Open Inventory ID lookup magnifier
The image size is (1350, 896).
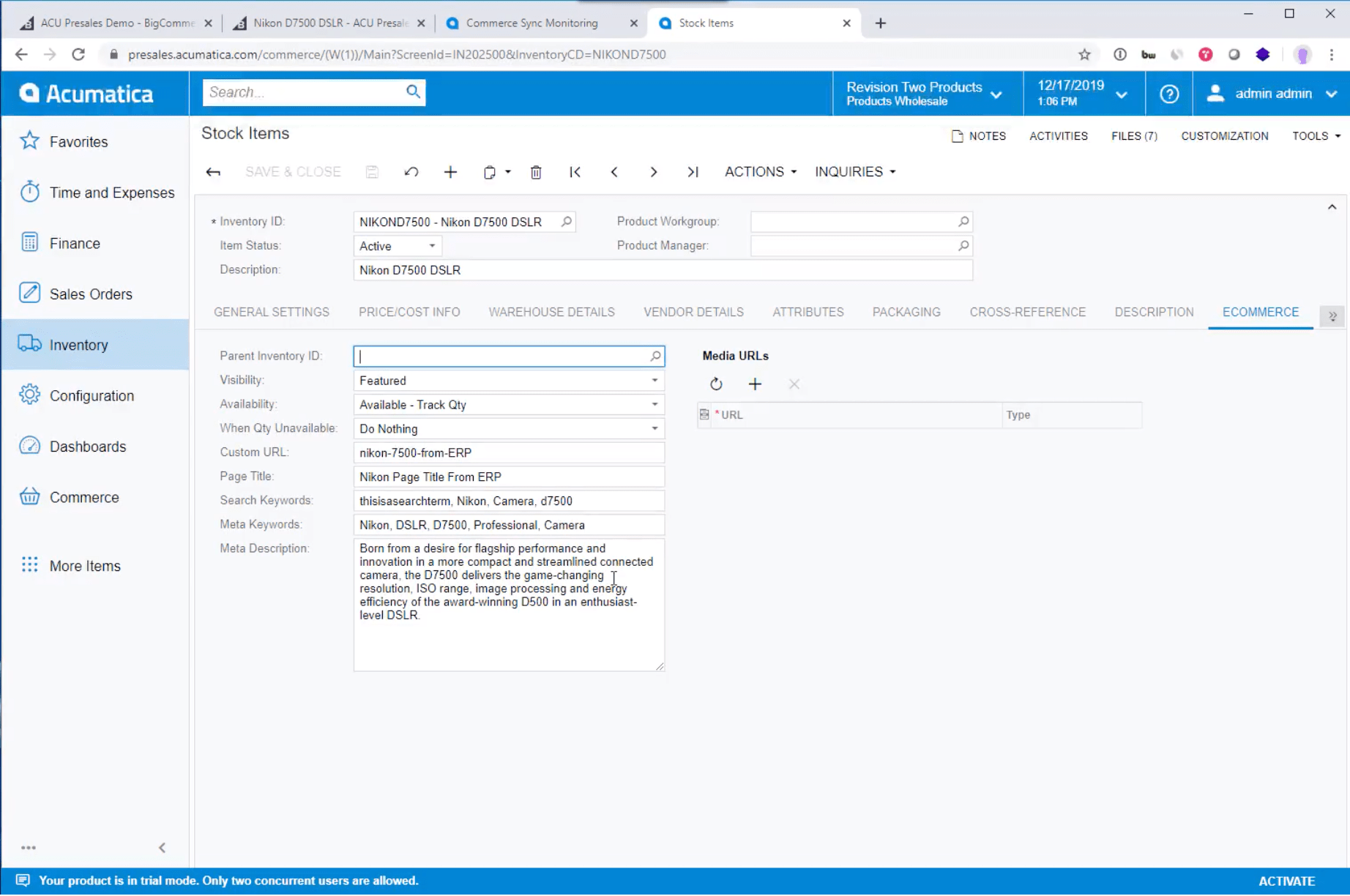(567, 222)
